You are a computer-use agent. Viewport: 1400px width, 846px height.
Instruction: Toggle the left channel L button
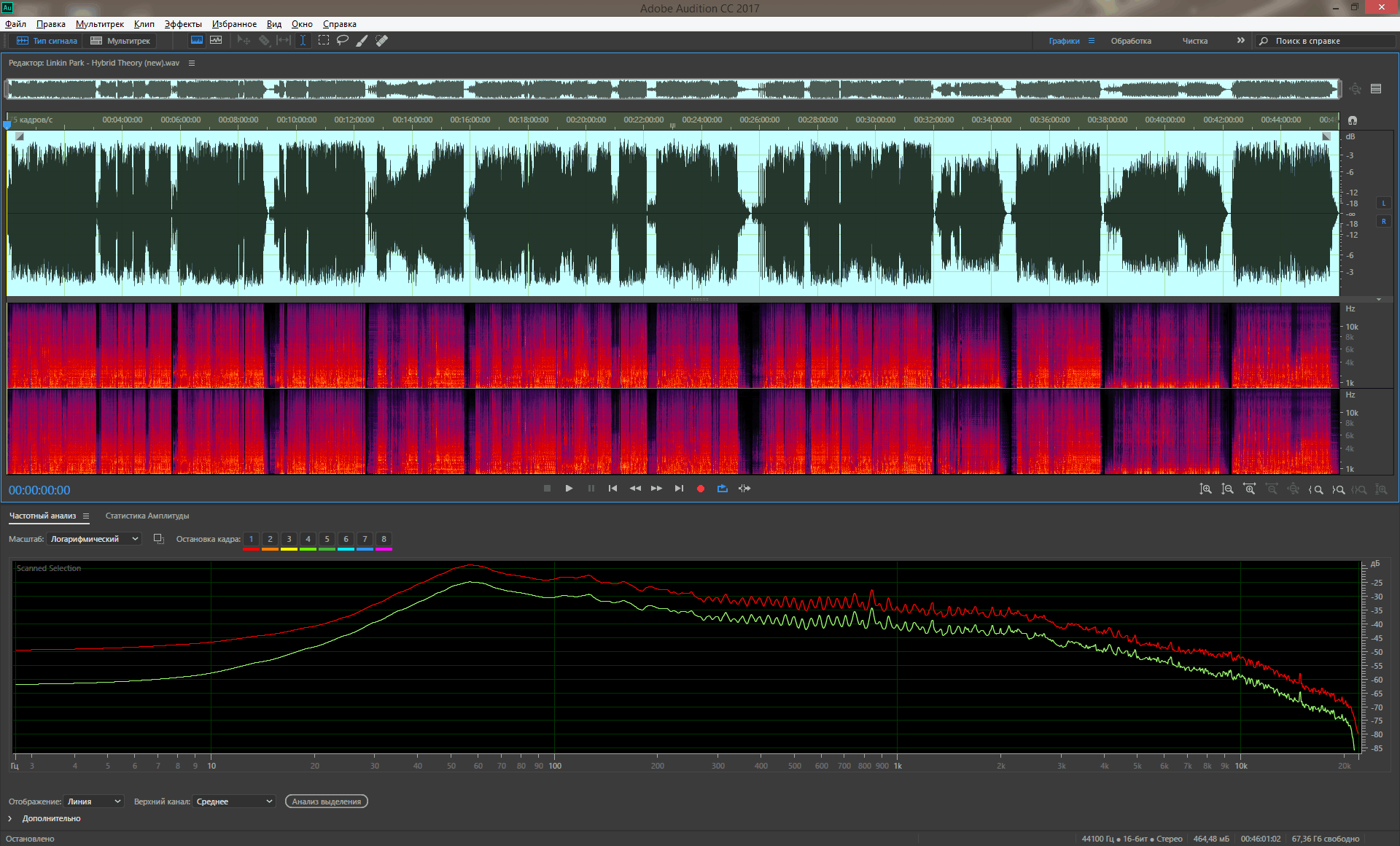1383,203
